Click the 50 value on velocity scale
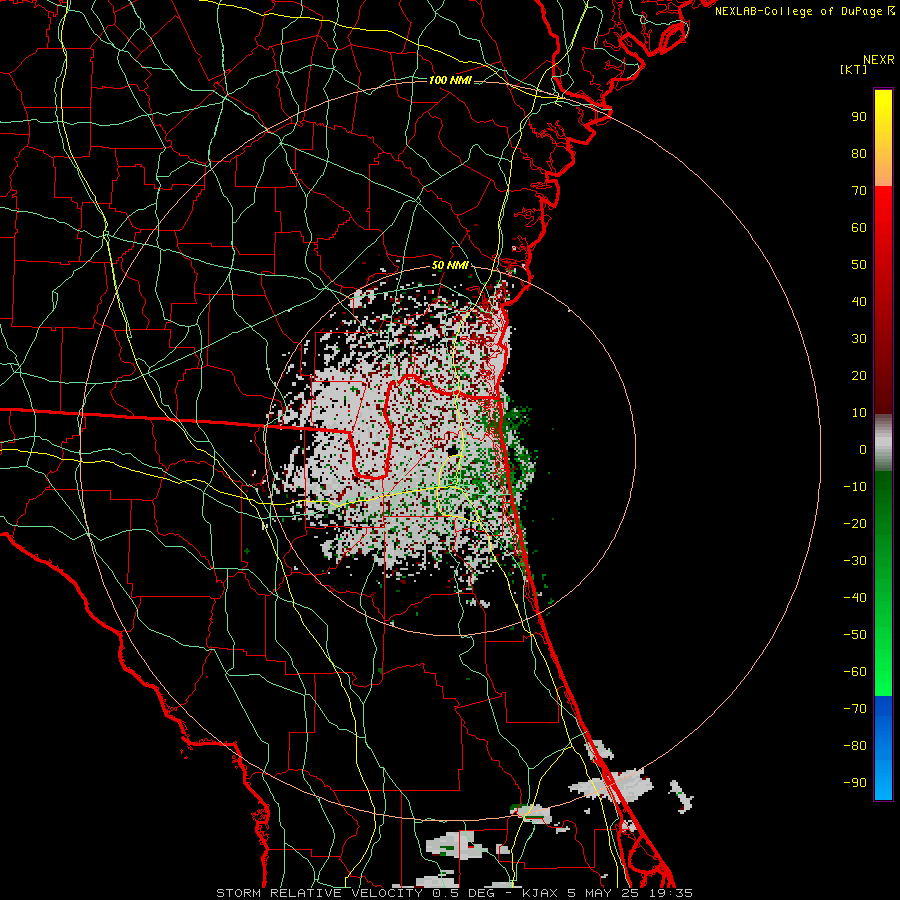 tap(859, 265)
